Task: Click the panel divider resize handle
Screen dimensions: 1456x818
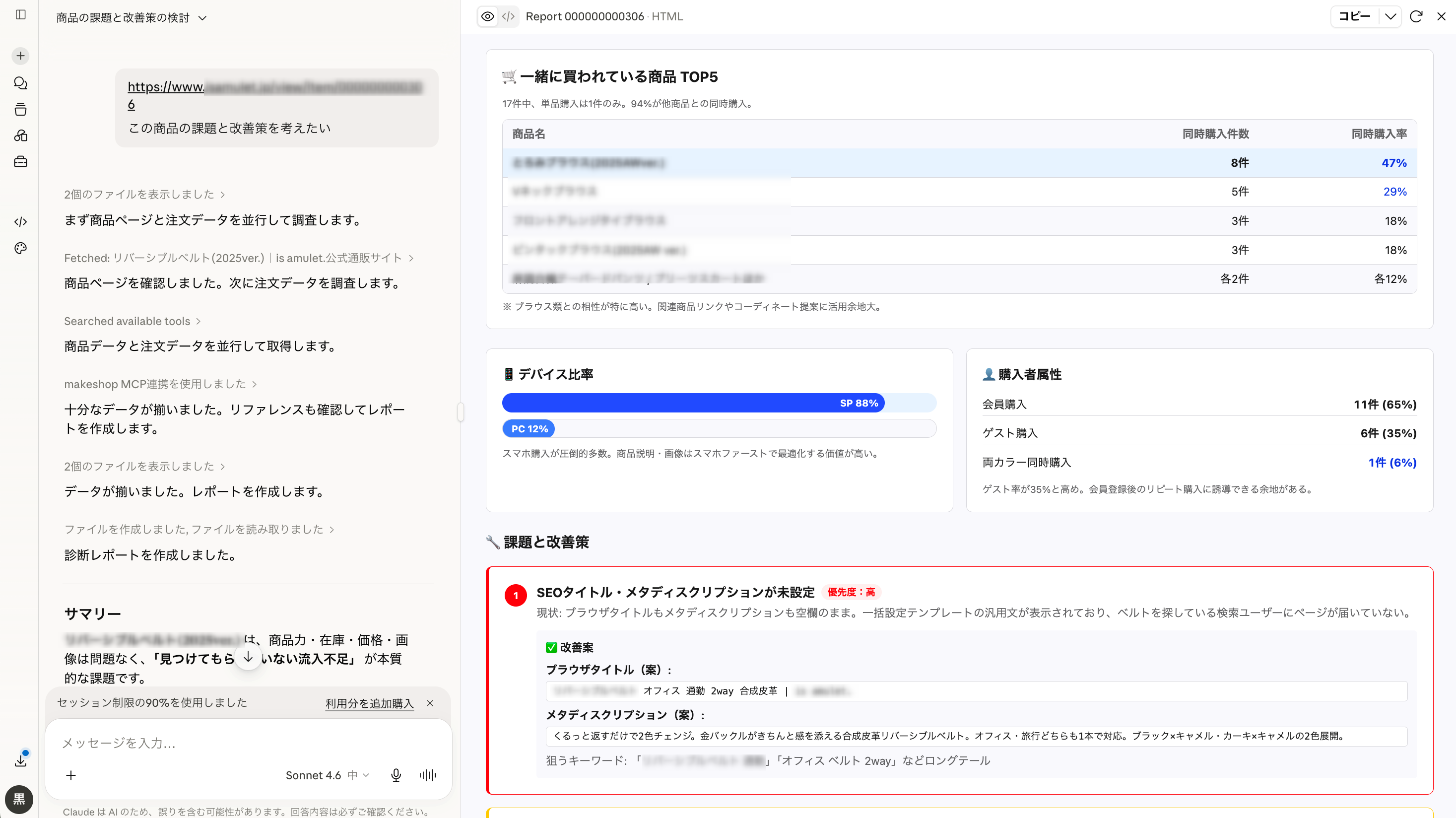Action: pyautogui.click(x=461, y=411)
